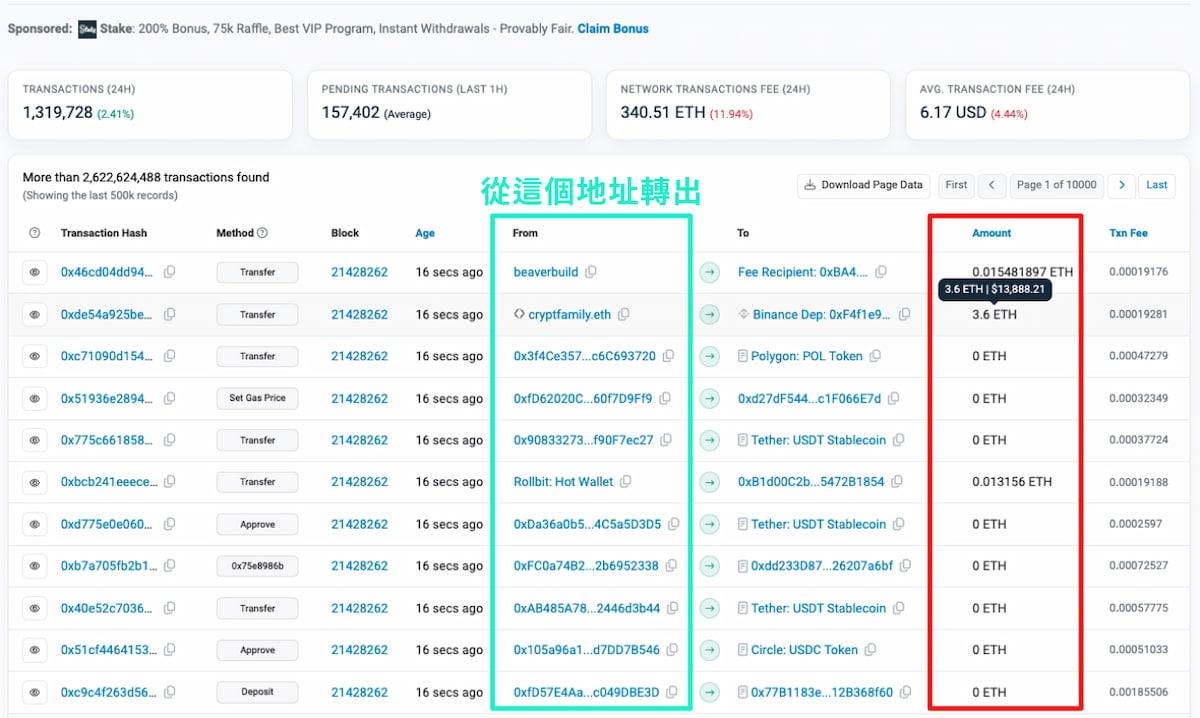Click help icon in table header's first column
The width and height of the screenshot is (1200, 718).
click(35, 233)
